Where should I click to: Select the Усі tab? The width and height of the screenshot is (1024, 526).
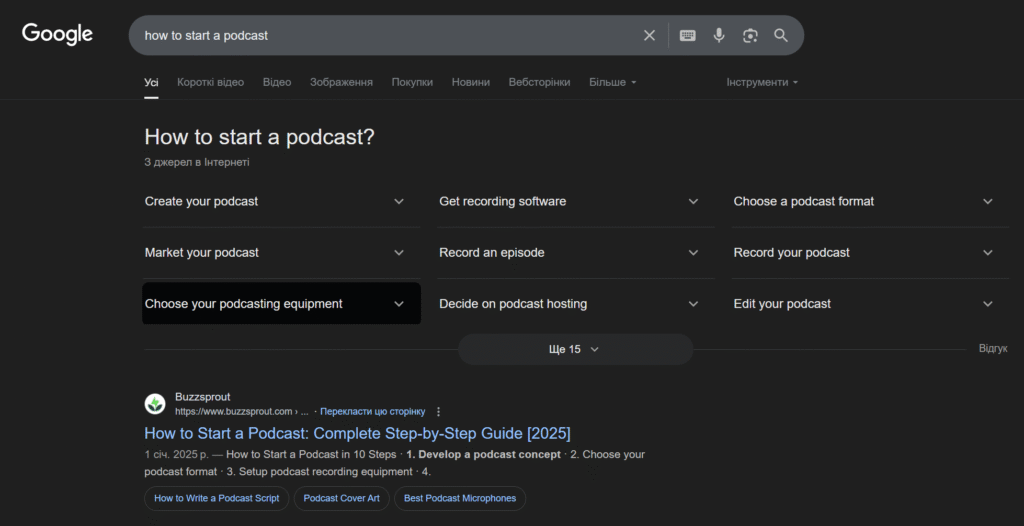pyautogui.click(x=152, y=82)
